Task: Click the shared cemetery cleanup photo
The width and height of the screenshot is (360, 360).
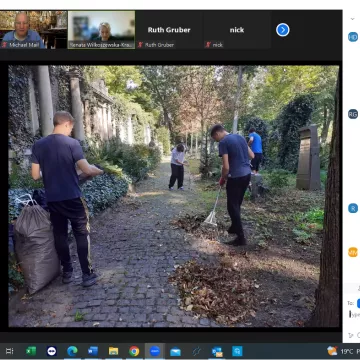Action: click(x=173, y=196)
